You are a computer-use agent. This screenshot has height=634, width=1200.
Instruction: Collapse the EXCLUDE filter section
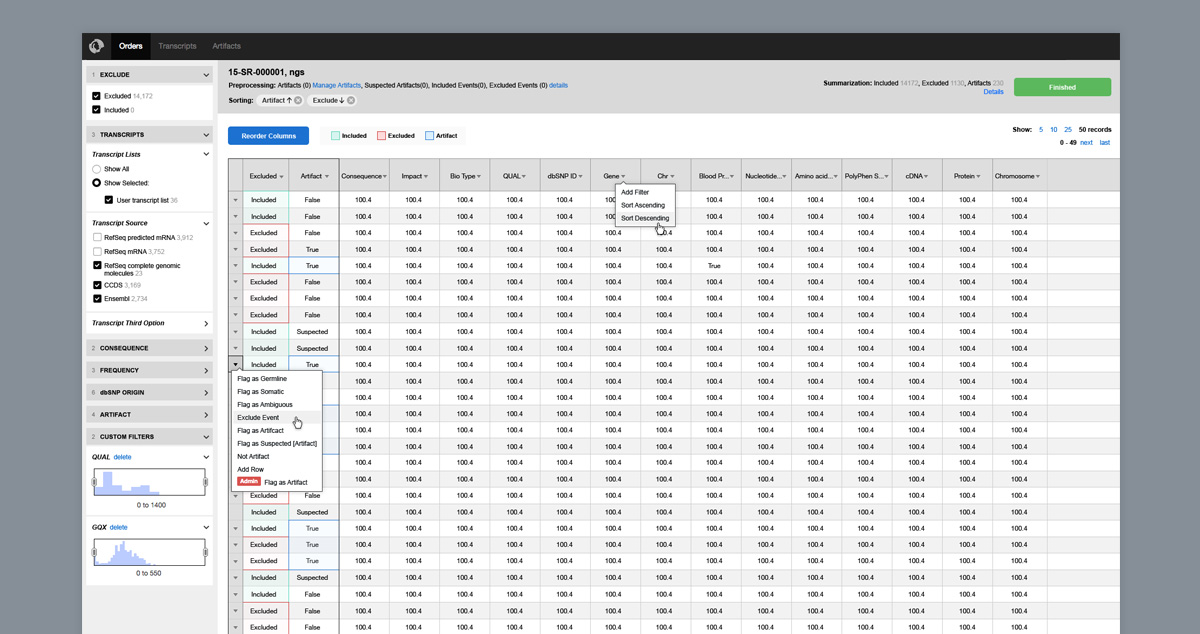[206, 75]
